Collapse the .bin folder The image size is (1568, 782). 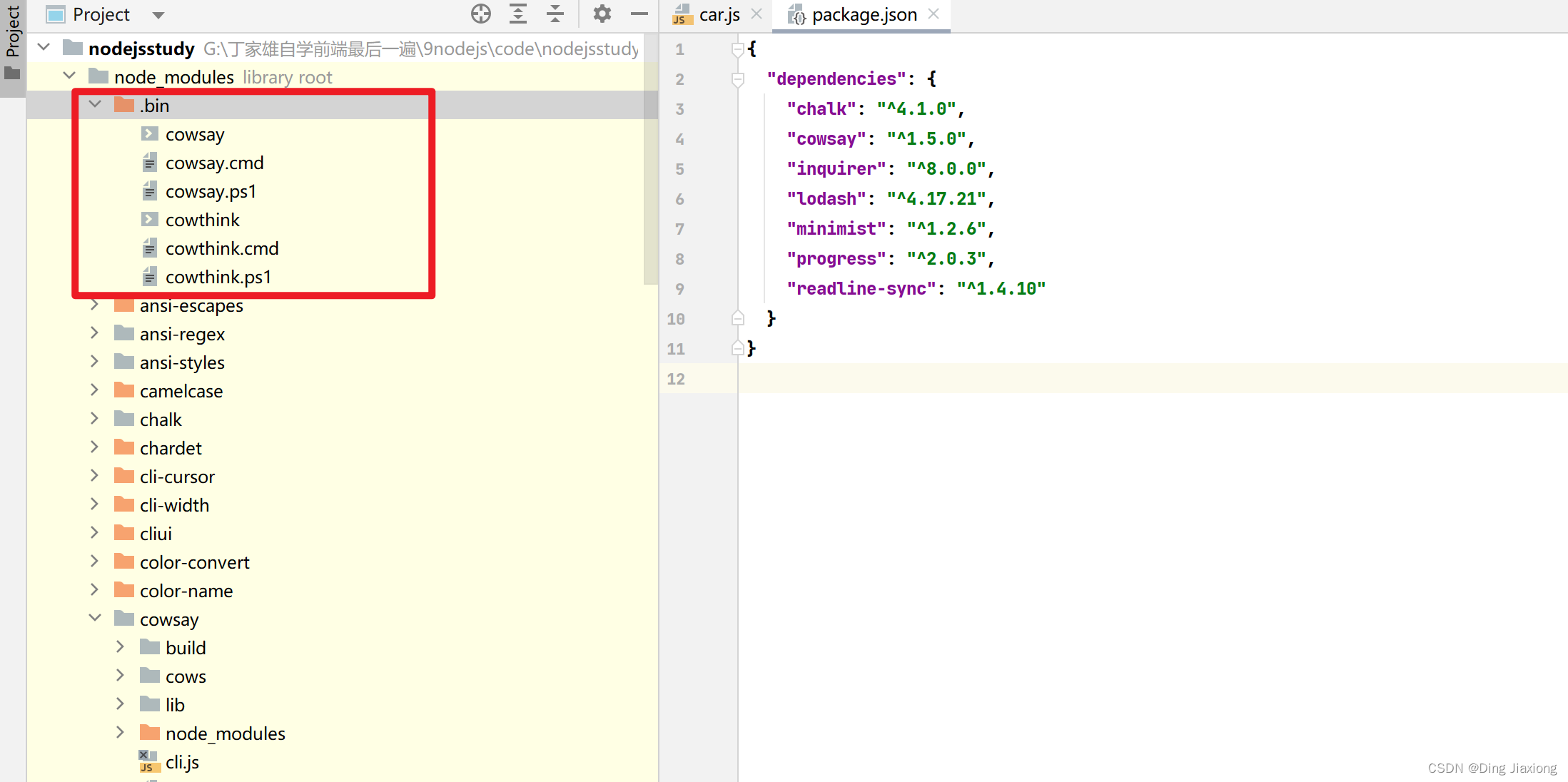click(x=95, y=105)
